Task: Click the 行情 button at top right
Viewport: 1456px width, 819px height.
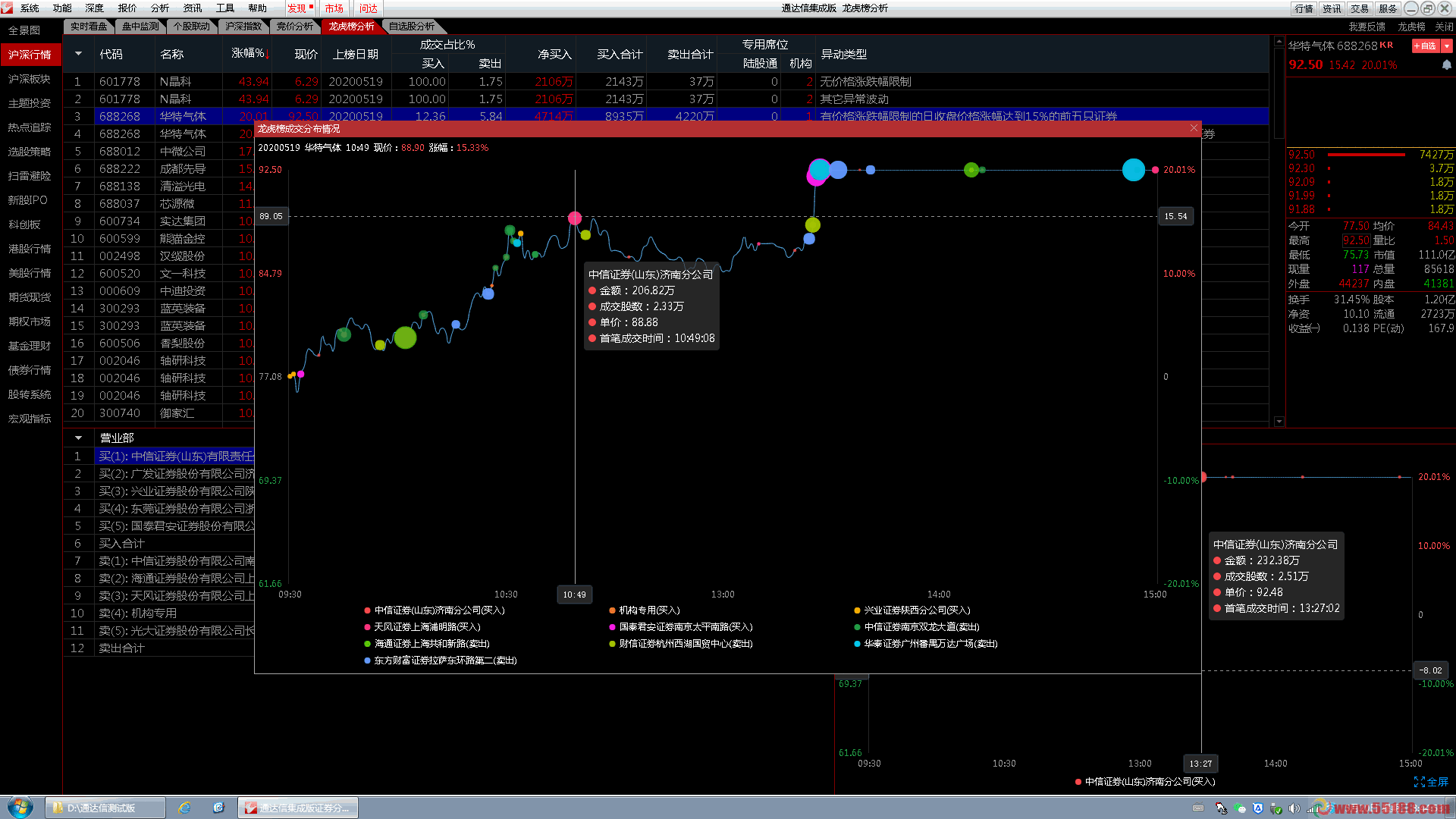Action: (x=1304, y=8)
